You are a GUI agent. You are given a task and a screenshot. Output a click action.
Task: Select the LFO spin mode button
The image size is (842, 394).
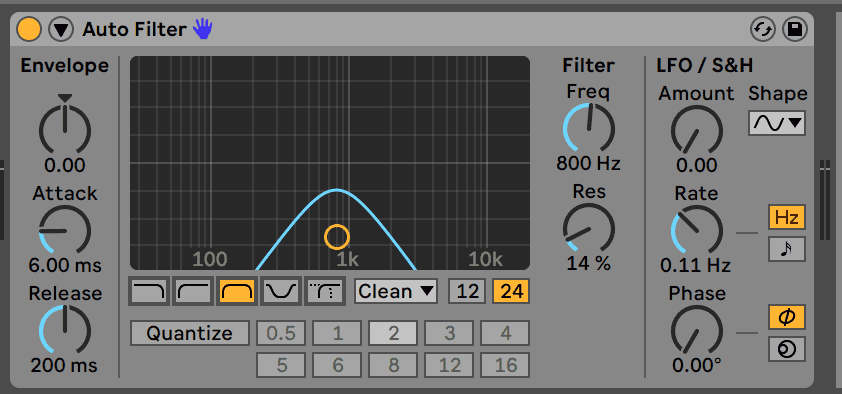787,349
